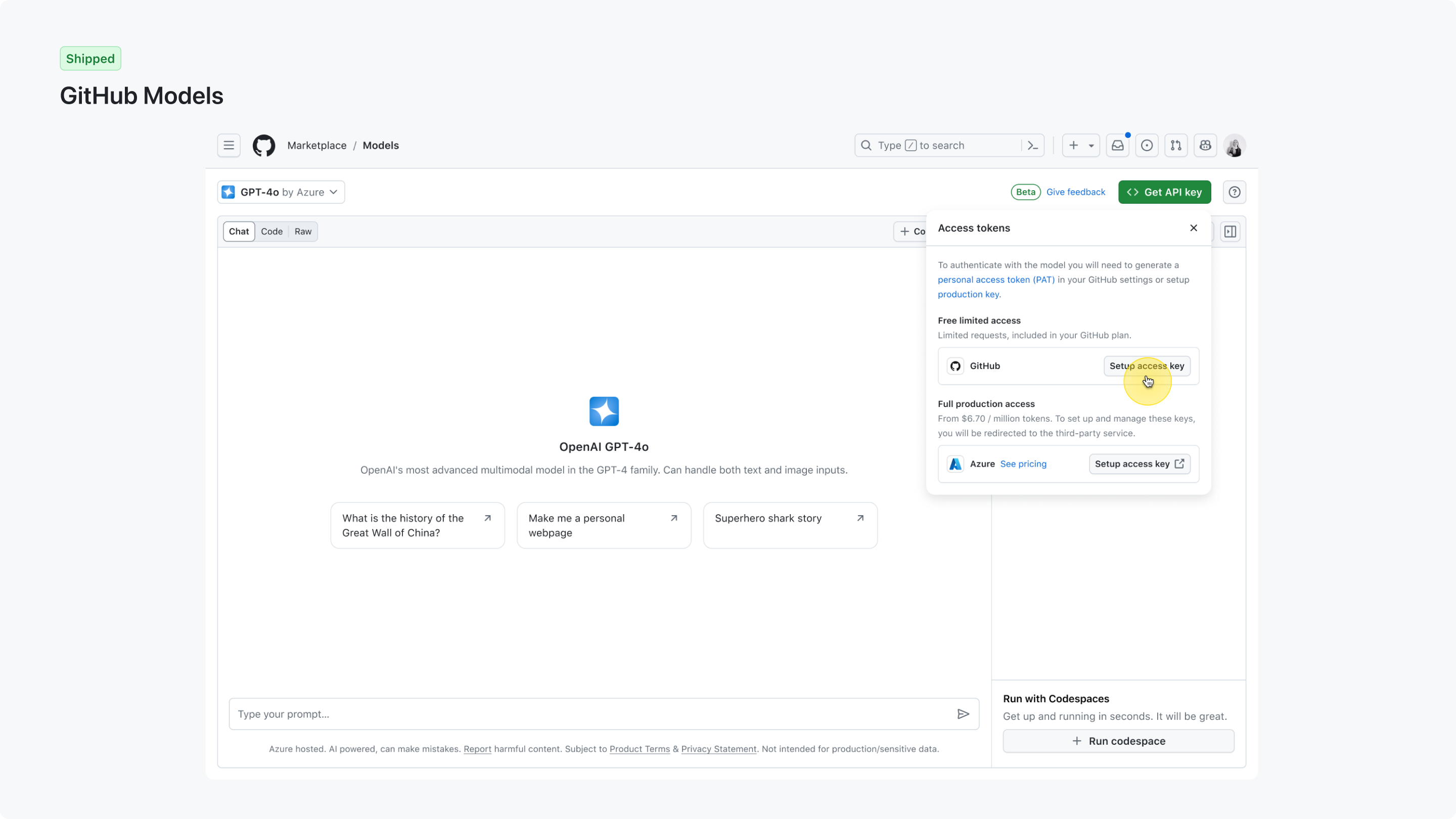Click the Get API key button
Viewport: 1456px width, 819px height.
(1164, 192)
